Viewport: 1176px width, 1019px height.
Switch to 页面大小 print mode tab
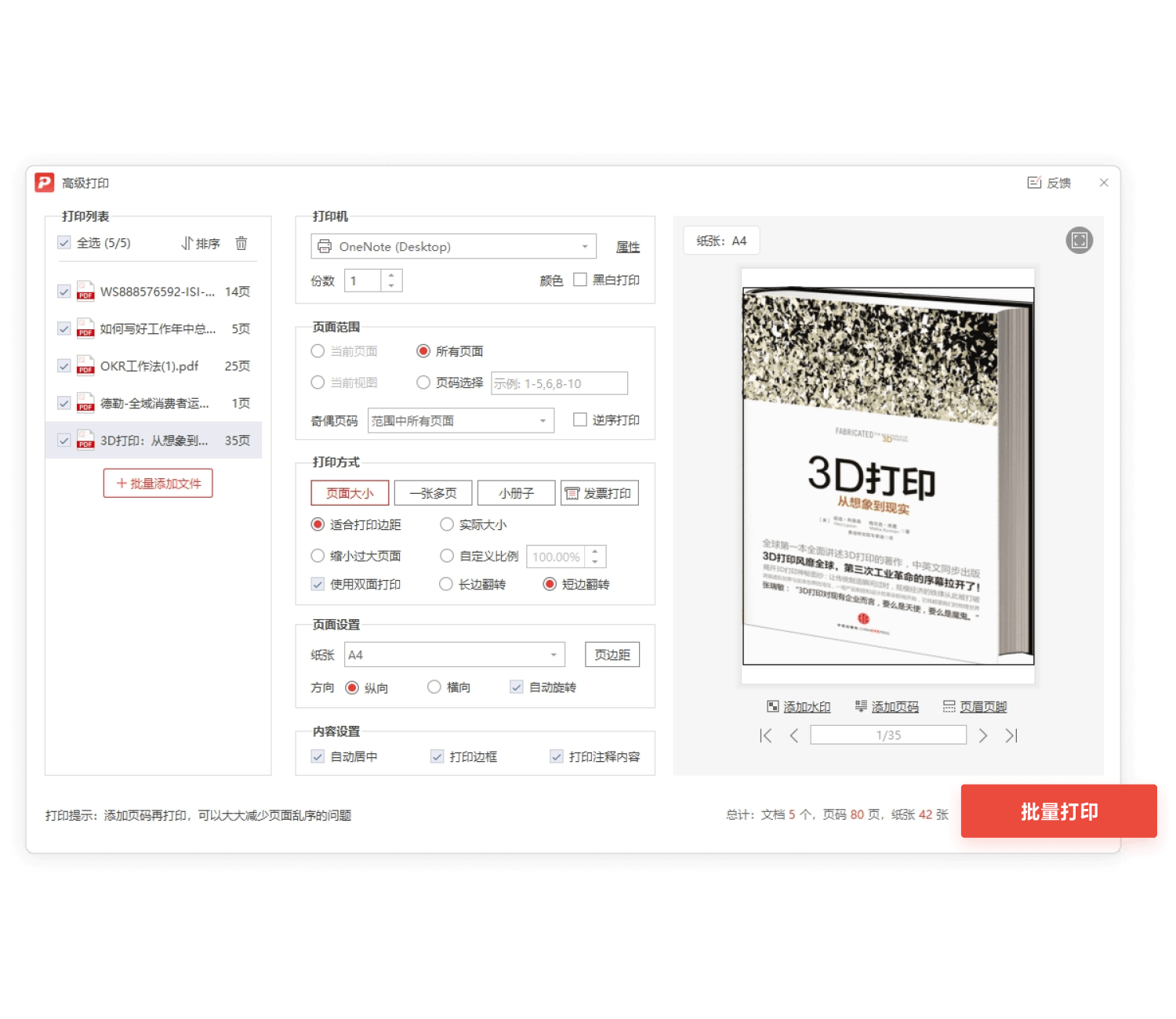(x=350, y=493)
